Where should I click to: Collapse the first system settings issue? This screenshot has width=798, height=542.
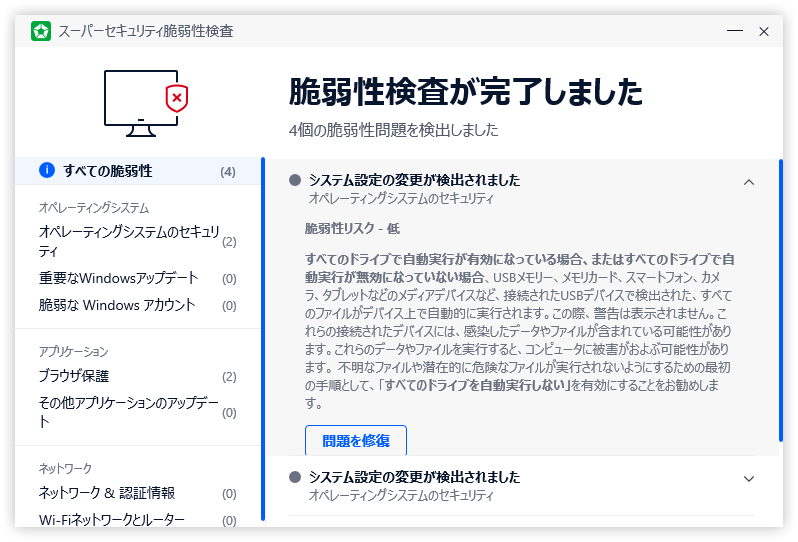(x=749, y=182)
